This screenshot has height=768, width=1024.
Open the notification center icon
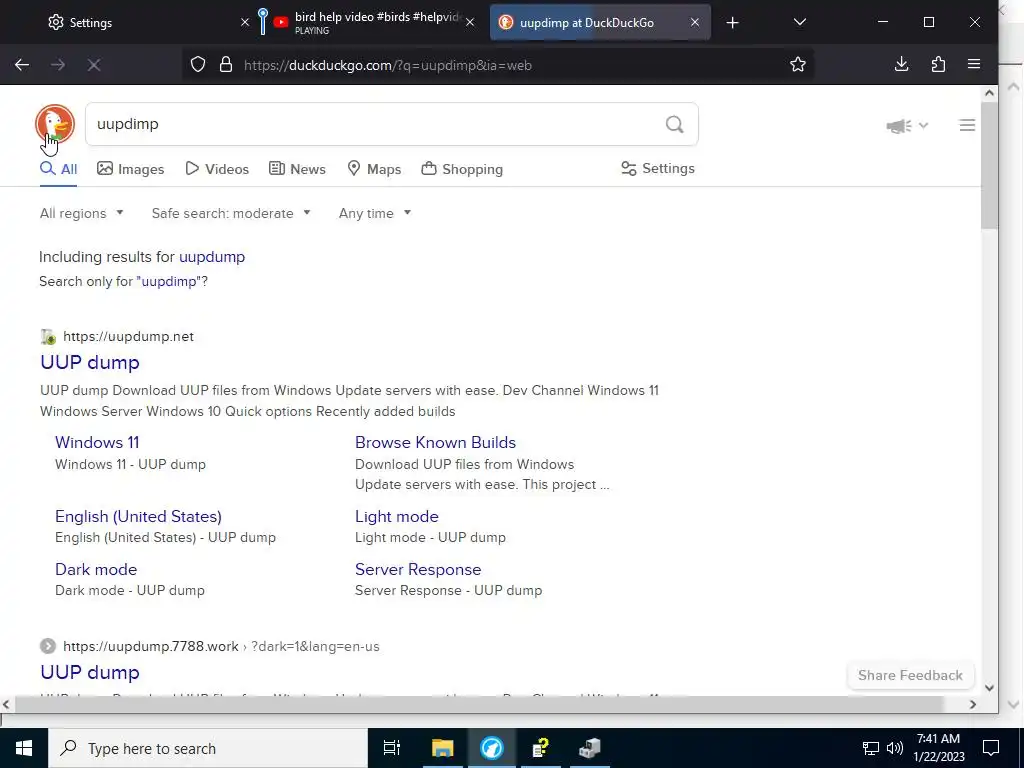point(991,748)
